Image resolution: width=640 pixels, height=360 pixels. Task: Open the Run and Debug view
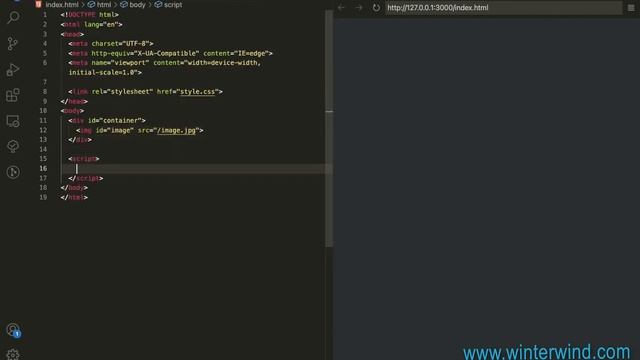(13, 69)
